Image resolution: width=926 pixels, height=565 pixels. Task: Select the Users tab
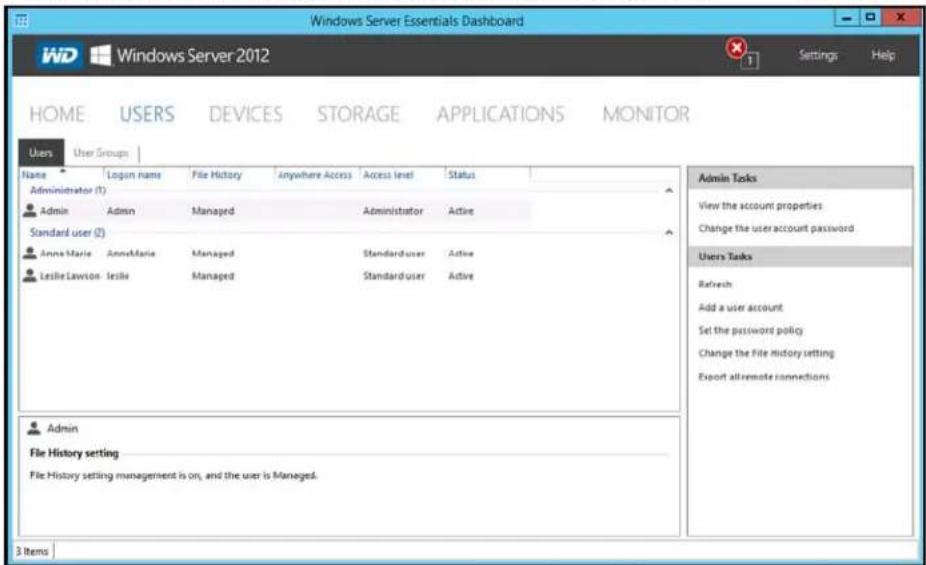(x=41, y=153)
